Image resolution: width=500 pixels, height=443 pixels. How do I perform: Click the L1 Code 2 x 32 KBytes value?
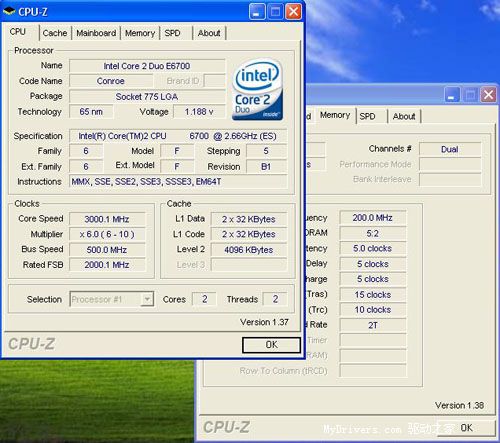(249, 234)
